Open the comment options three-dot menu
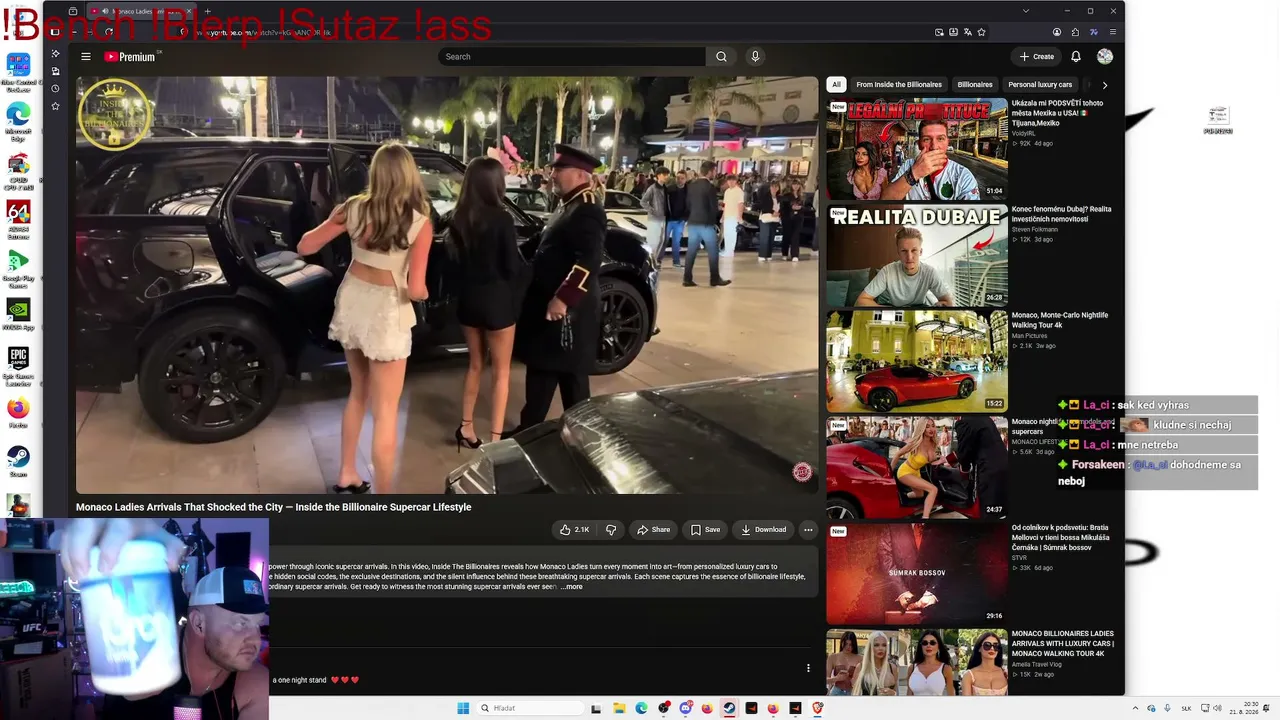 coord(808,668)
